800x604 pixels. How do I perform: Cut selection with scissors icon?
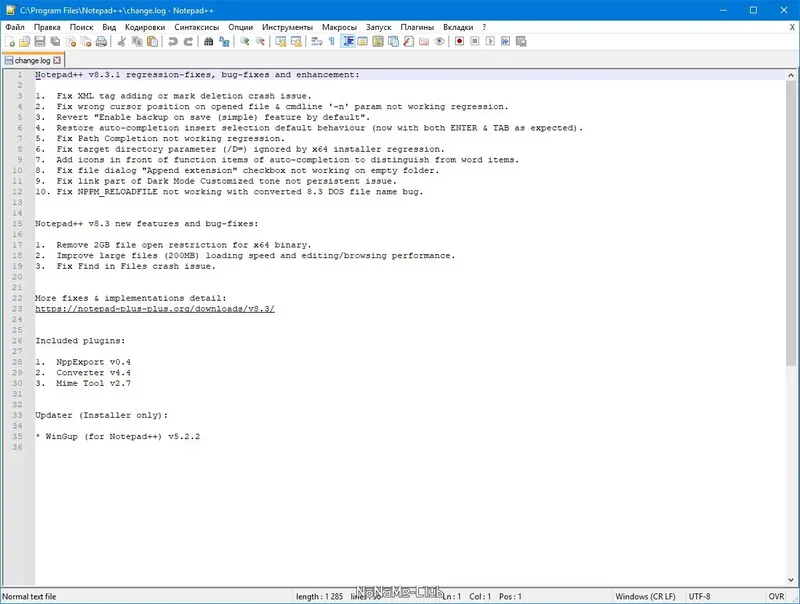point(121,42)
